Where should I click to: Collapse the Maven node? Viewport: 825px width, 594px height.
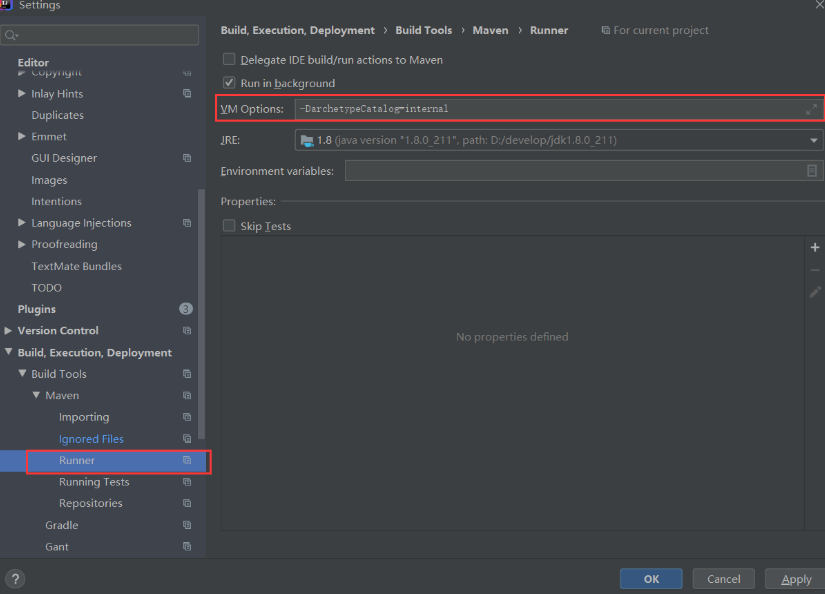click(36, 395)
